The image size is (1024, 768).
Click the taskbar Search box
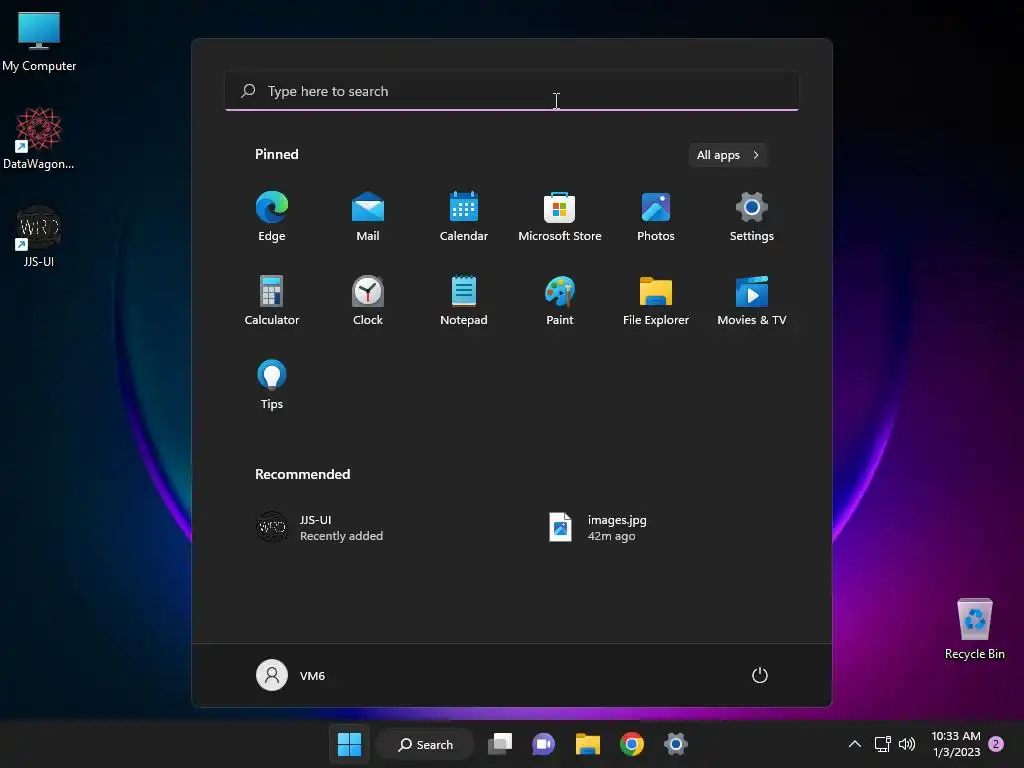(426, 744)
